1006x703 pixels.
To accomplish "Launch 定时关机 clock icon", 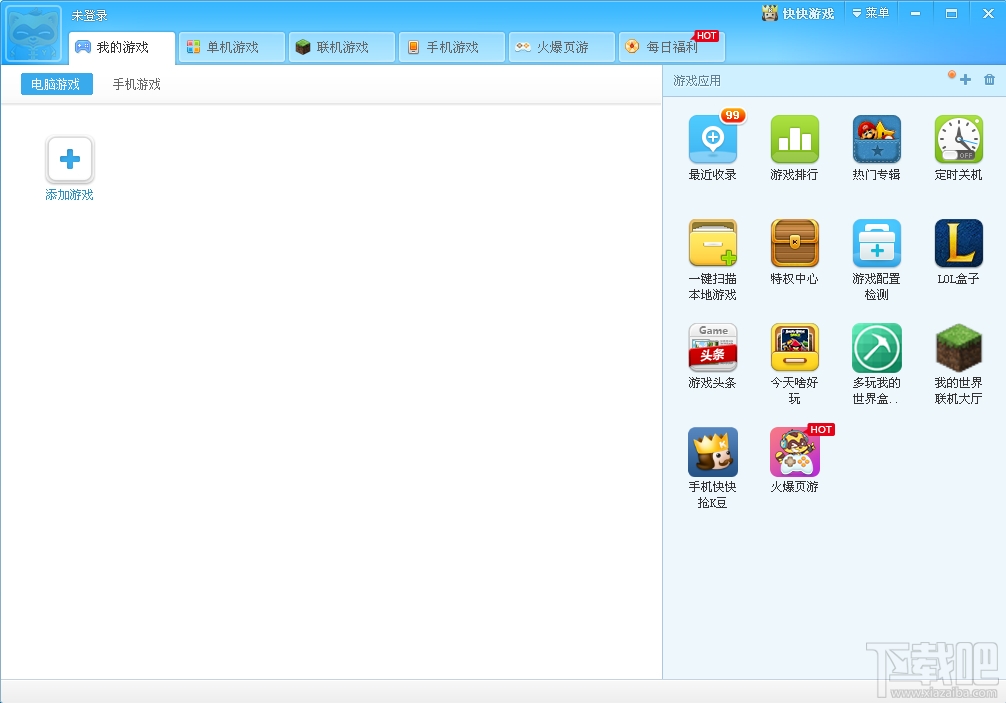I will tap(959, 139).
